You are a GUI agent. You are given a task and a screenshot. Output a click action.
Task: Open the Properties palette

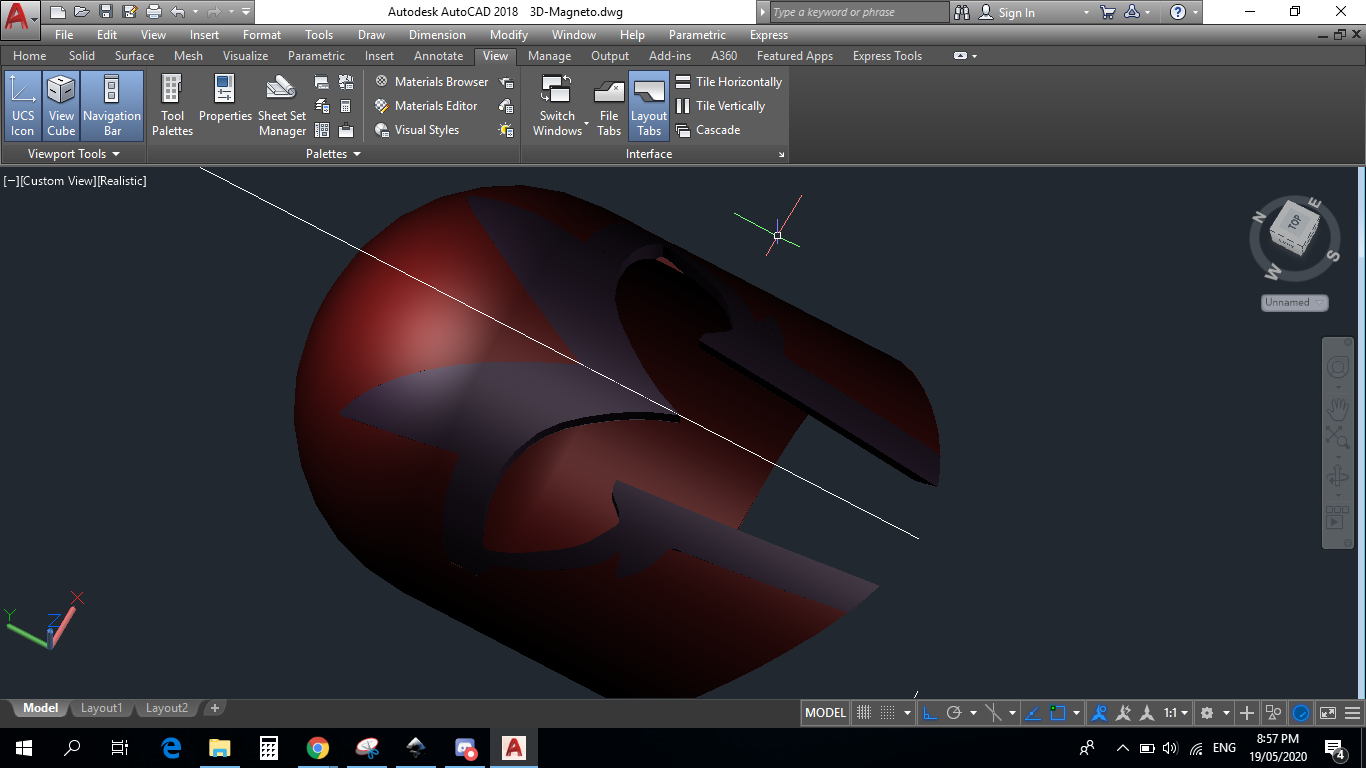[225, 99]
